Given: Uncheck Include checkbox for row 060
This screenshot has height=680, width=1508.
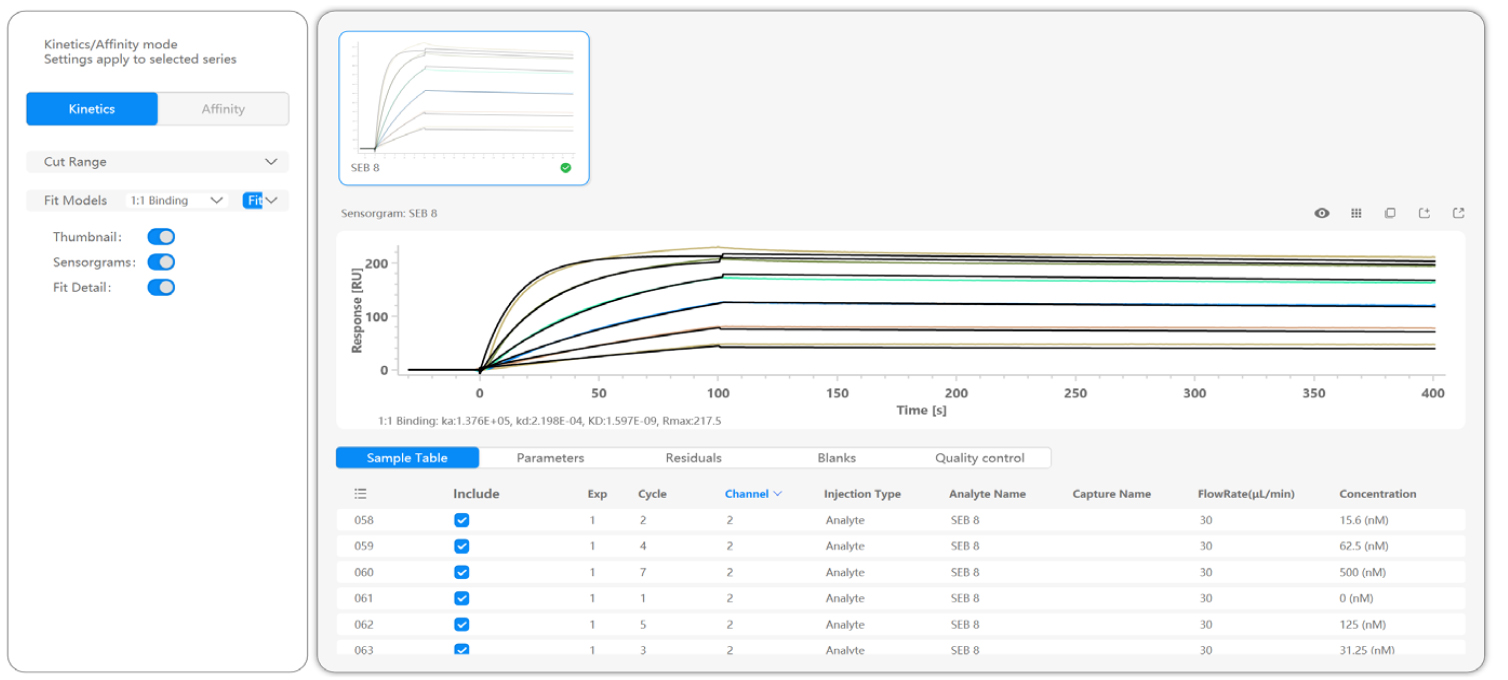Looking at the screenshot, I should tap(461, 572).
